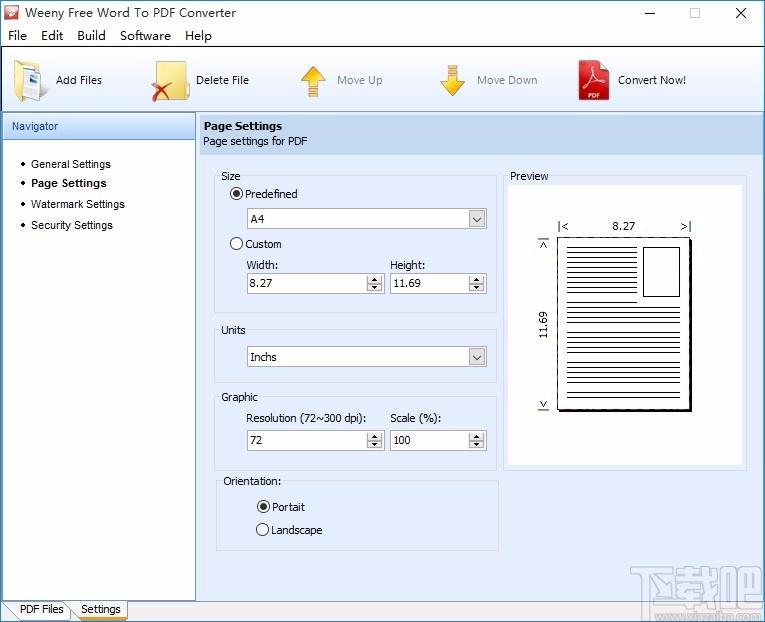Click the Delete File label

222,80
